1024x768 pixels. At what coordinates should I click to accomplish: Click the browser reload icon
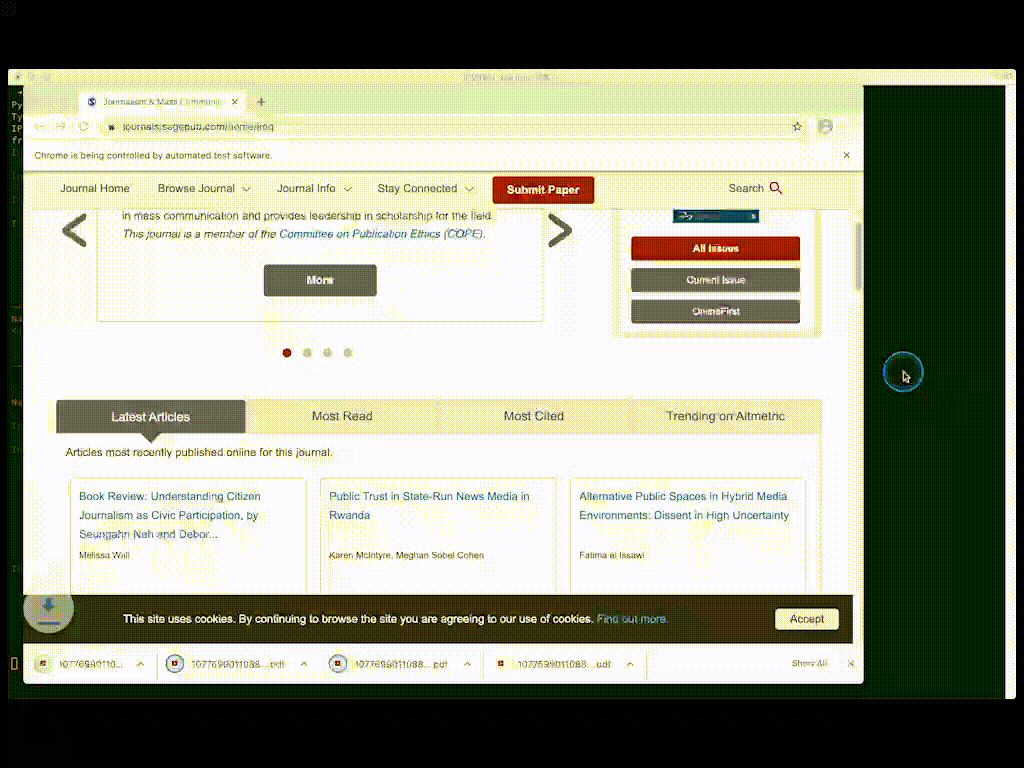[84, 127]
